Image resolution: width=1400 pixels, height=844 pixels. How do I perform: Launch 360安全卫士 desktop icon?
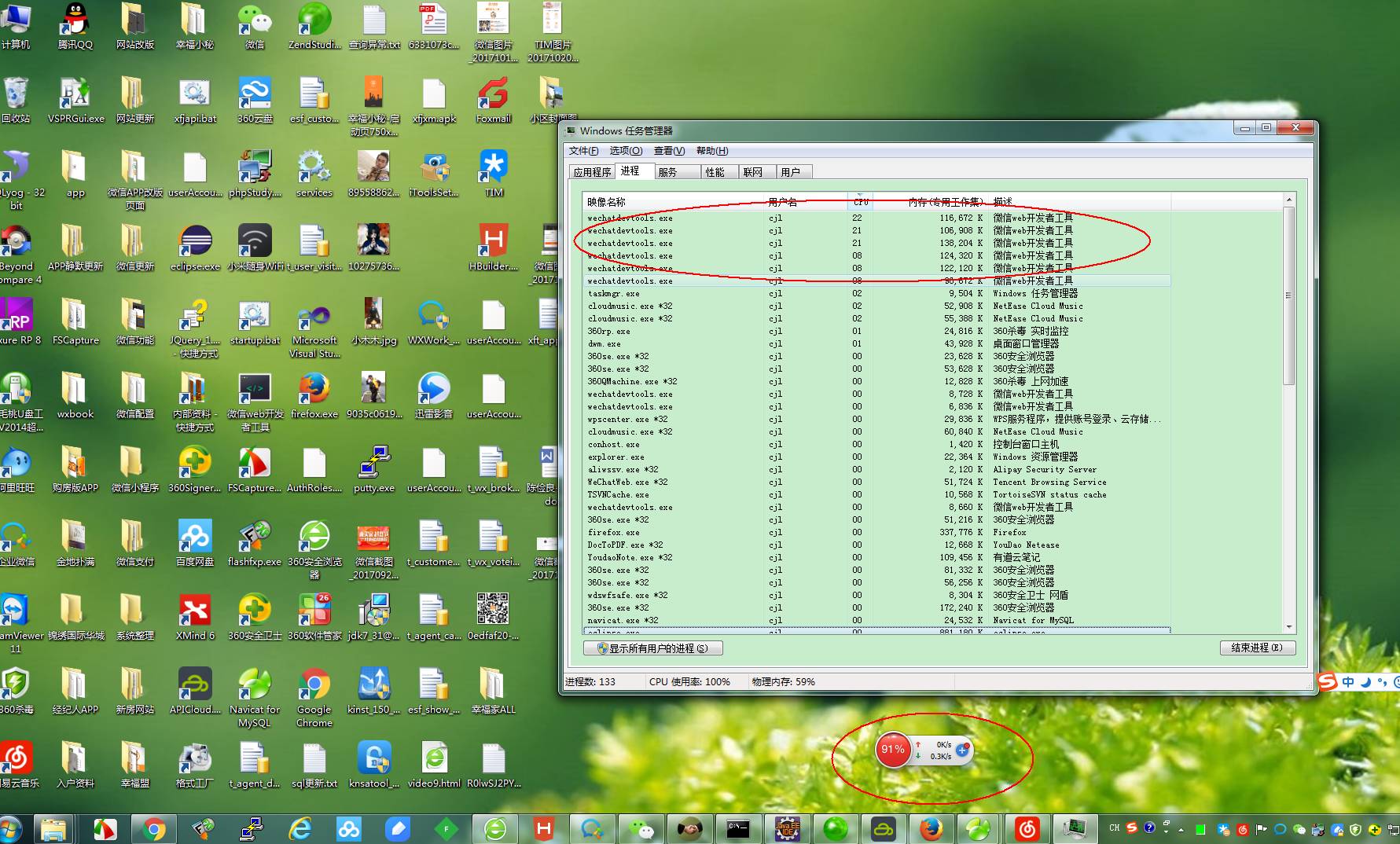pos(255,618)
